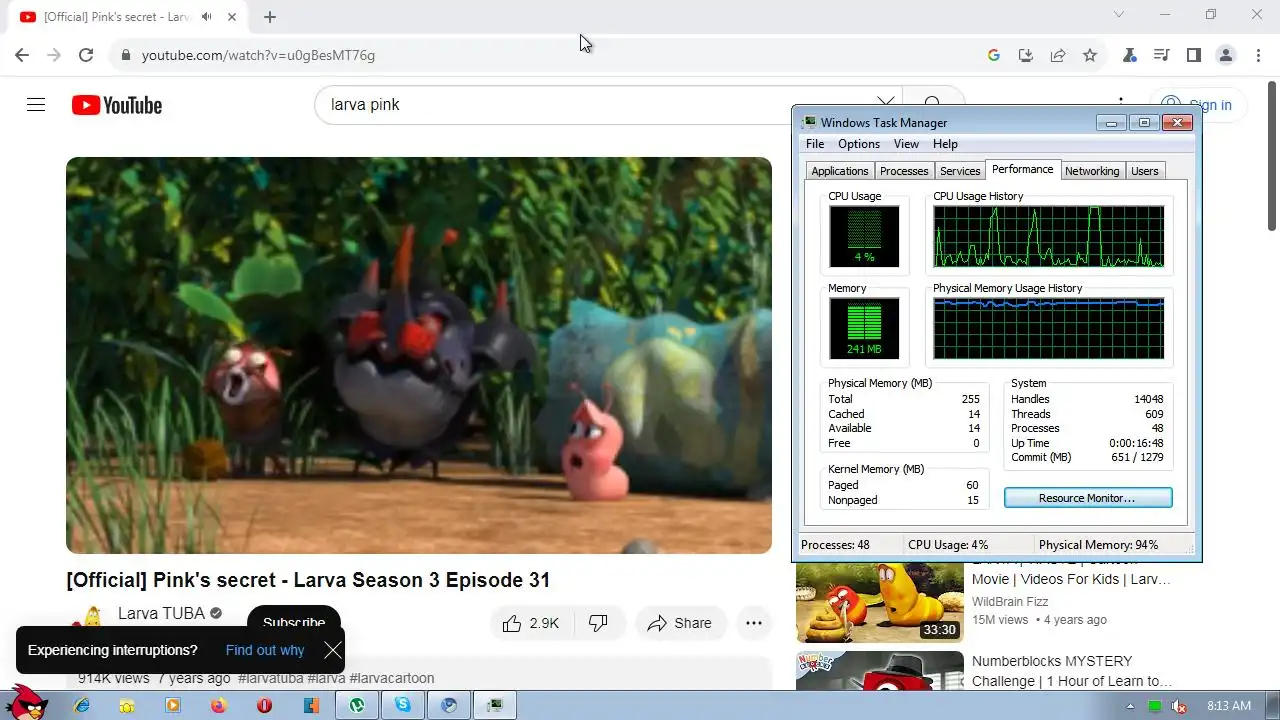Viewport: 1280px width, 720px height.
Task: Click the padlock site info icon
Action: (125, 55)
